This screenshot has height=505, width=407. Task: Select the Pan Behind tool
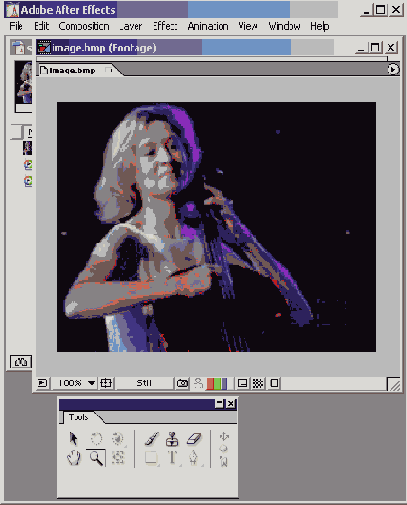pyautogui.click(x=118, y=458)
